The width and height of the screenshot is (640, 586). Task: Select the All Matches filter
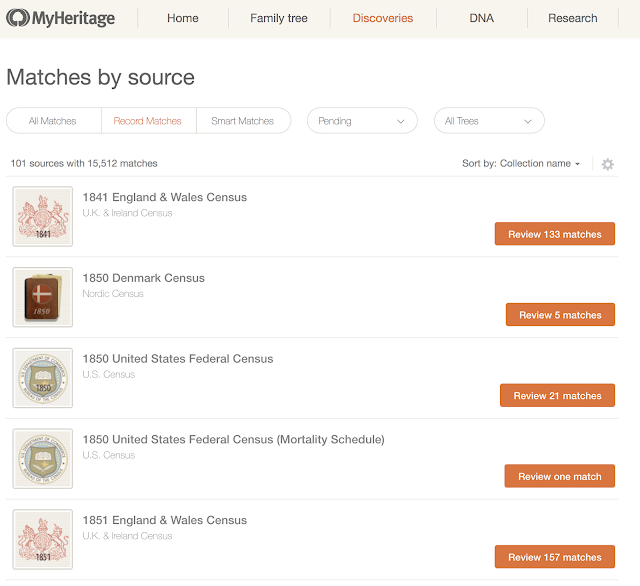(53, 121)
